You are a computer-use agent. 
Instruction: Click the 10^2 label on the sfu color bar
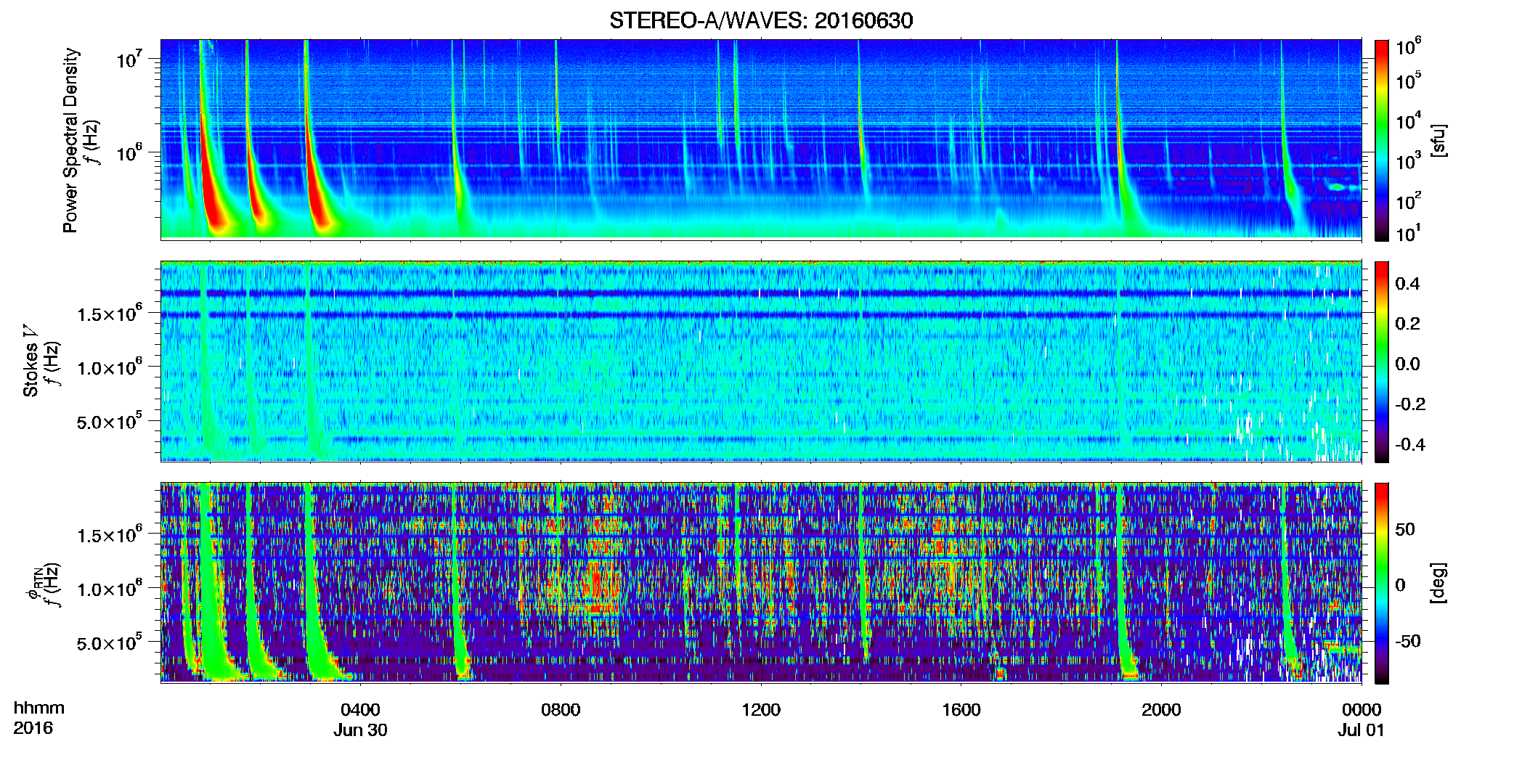[x=1408, y=200]
